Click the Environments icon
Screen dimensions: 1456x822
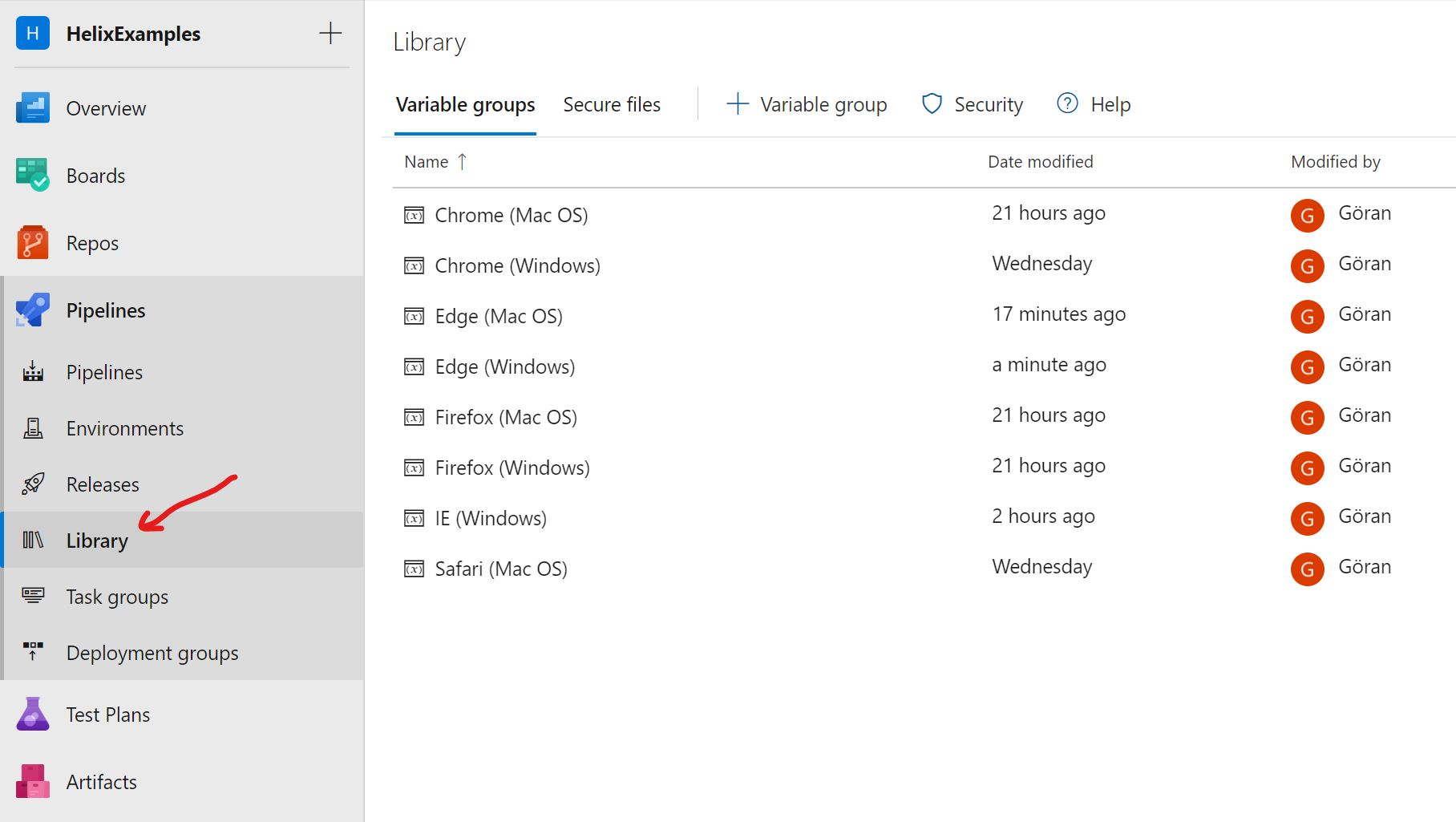pos(33,428)
